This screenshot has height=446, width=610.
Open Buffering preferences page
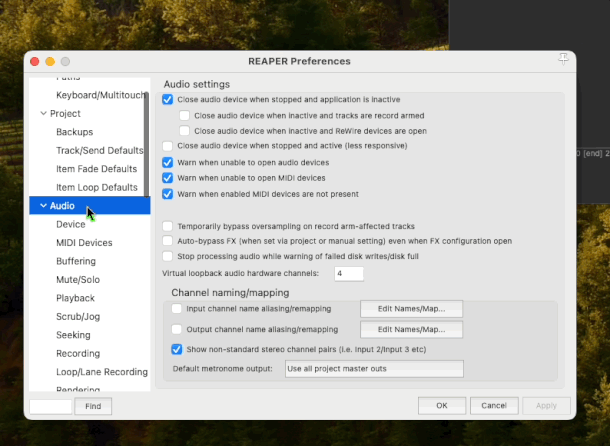click(x=76, y=261)
